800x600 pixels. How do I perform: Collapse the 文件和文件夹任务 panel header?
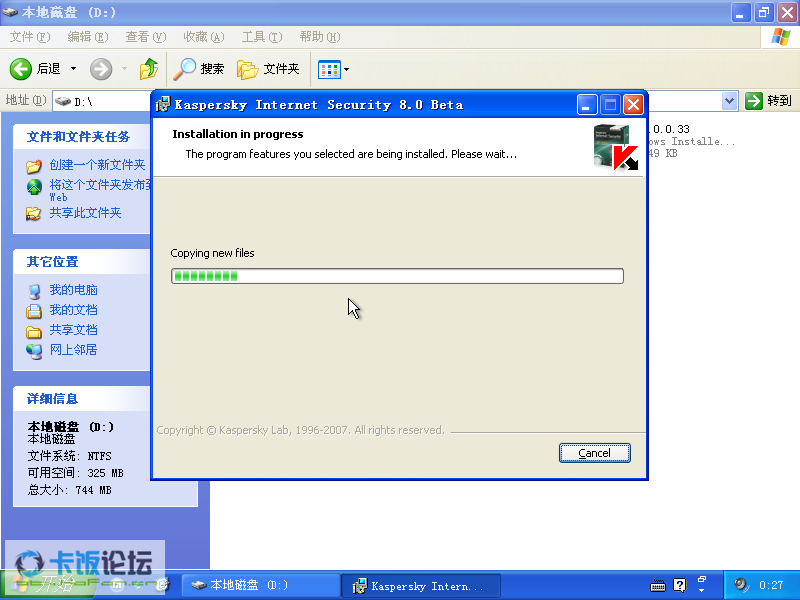(x=82, y=137)
